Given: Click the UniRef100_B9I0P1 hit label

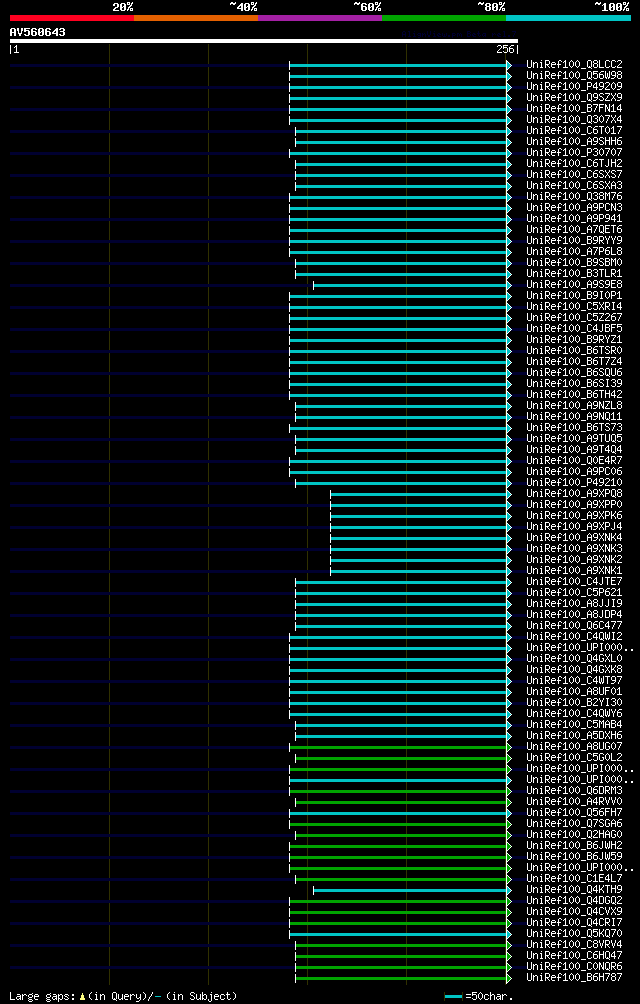Looking at the screenshot, I should pos(574,295).
